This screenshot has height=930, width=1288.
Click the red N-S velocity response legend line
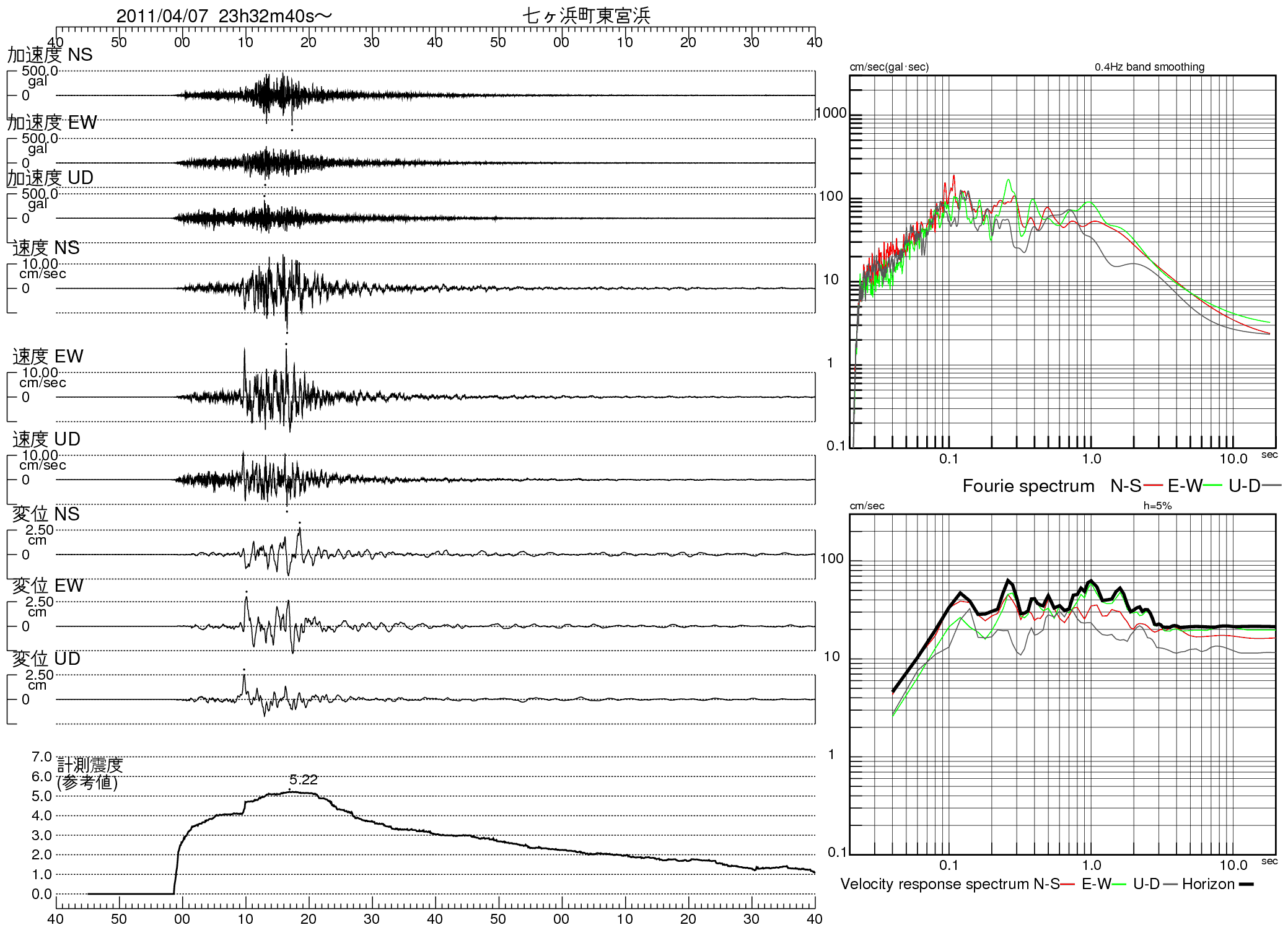tap(1067, 884)
